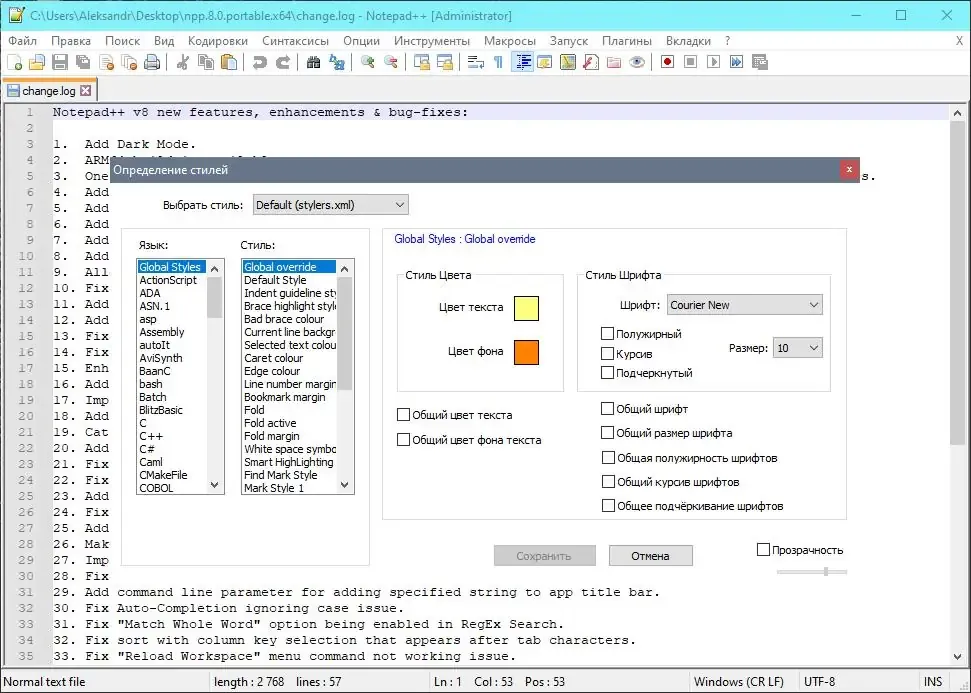Click the Cut scissors icon
The height and width of the screenshot is (693, 971).
(182, 62)
